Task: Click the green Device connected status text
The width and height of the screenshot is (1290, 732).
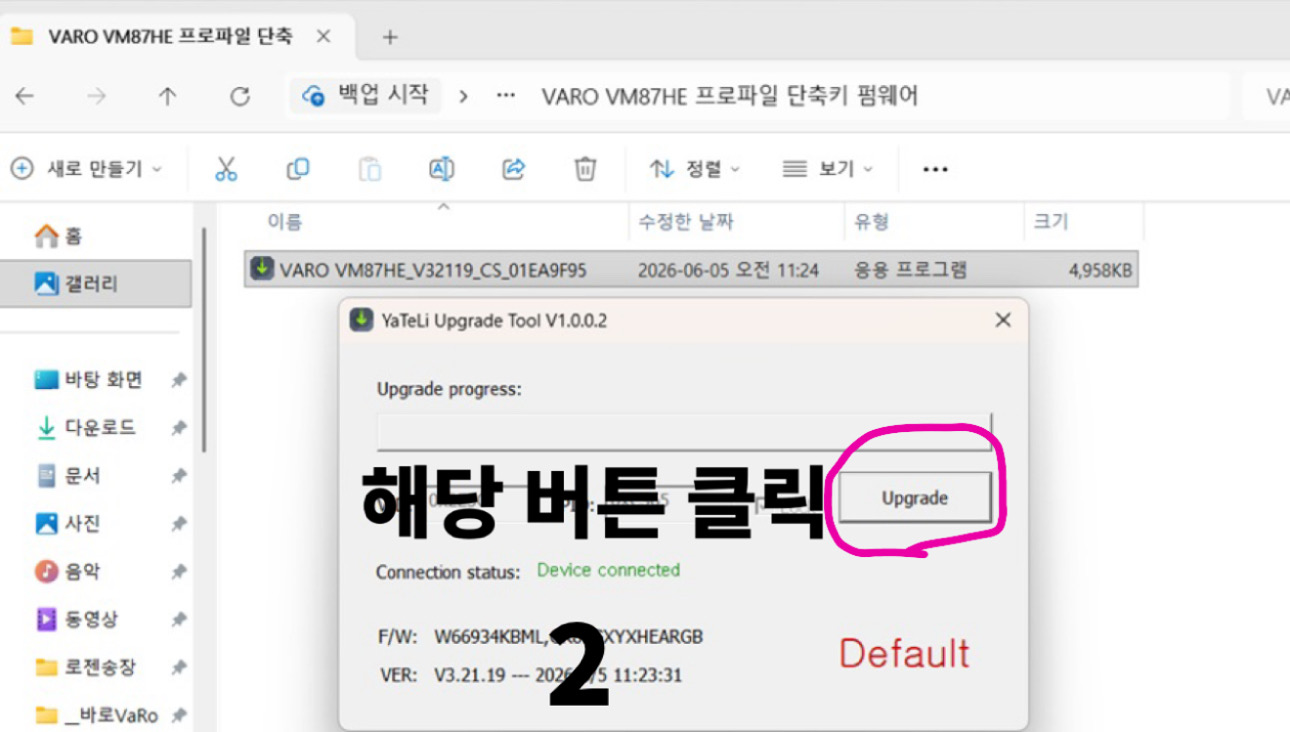Action: coord(608,570)
